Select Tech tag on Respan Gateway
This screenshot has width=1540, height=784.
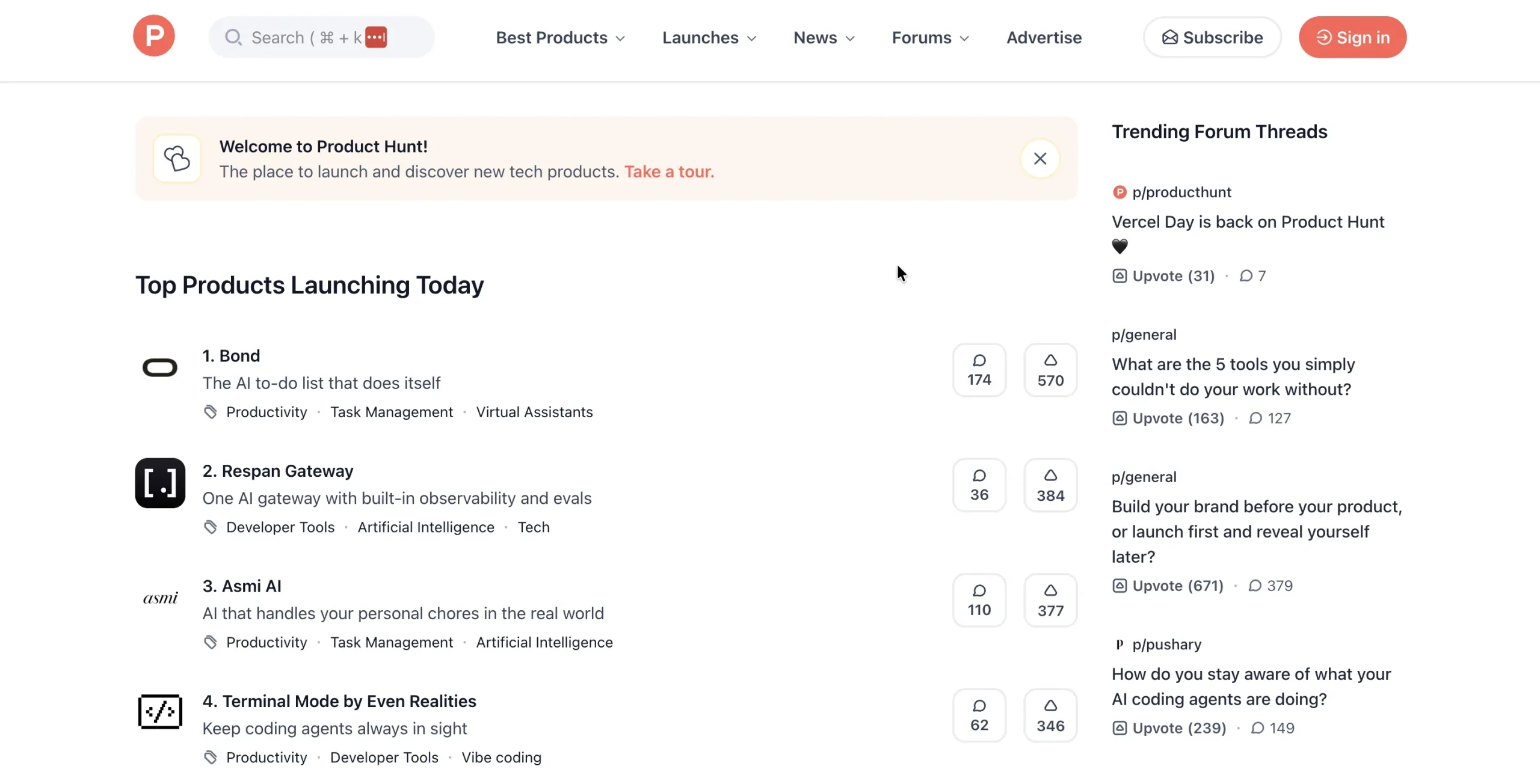tap(534, 527)
